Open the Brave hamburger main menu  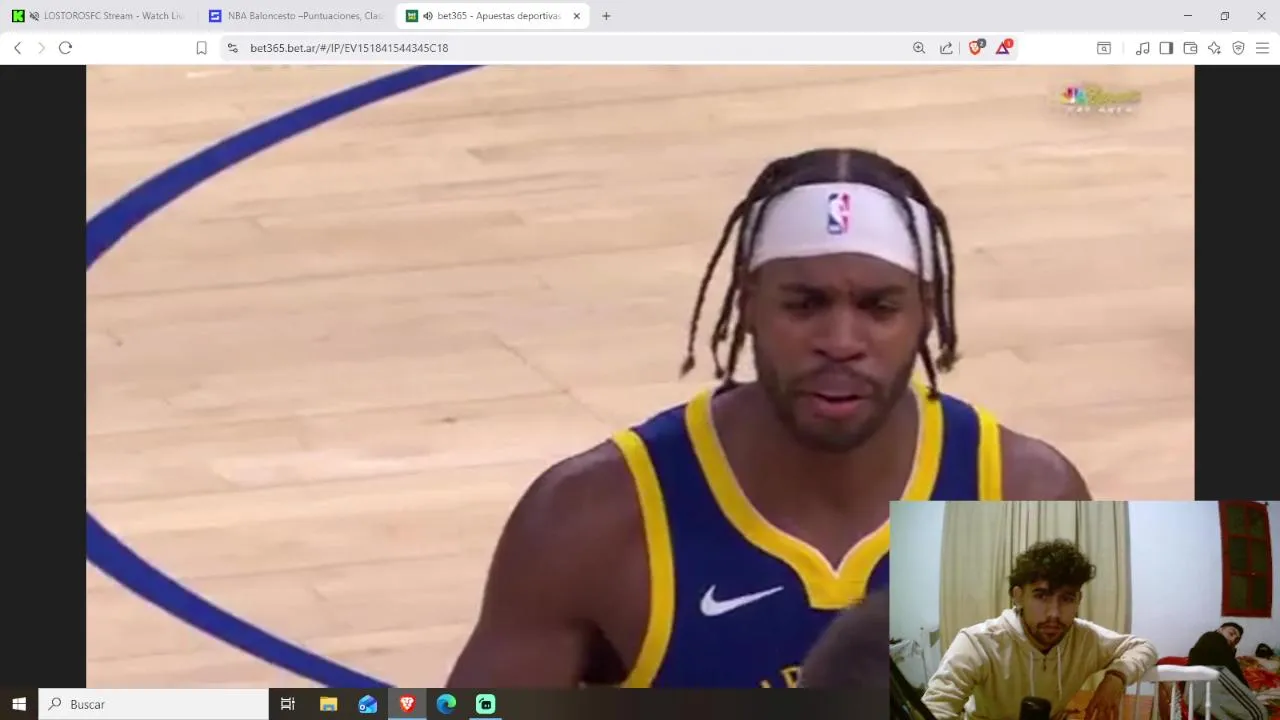pos(1262,48)
